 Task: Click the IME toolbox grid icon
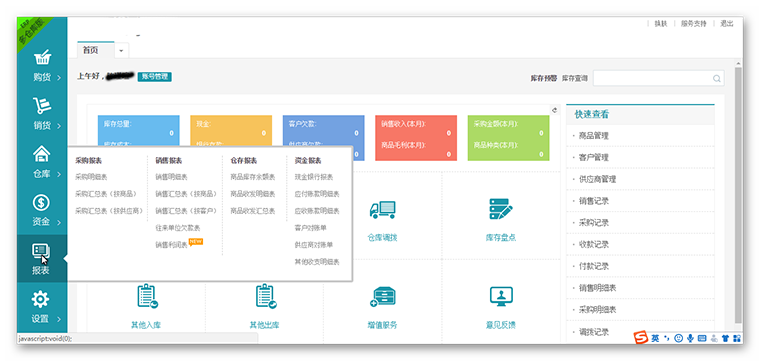(737, 338)
